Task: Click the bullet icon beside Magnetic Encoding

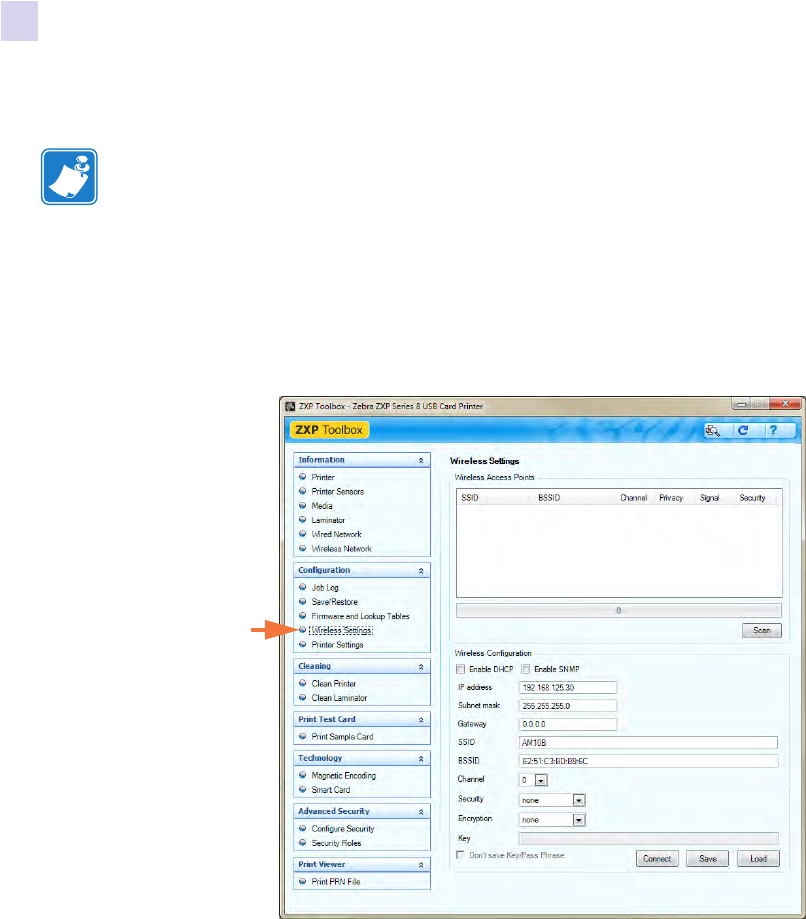Action: (x=302, y=775)
